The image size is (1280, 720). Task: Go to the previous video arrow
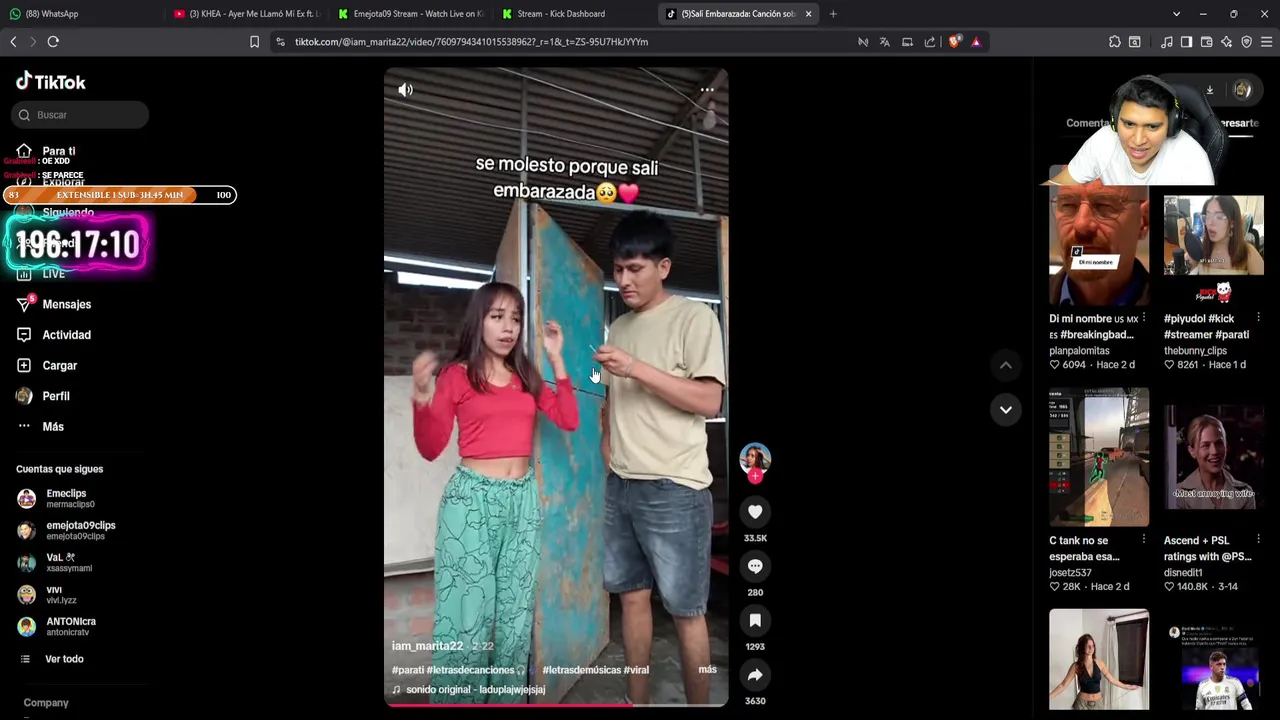(1006, 365)
